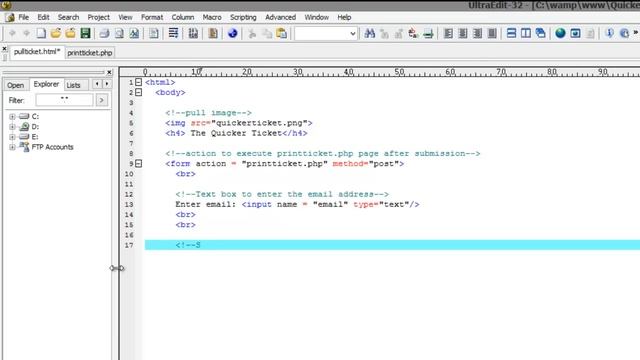The image size is (640, 360).
Task: Open the File menu
Action: [x=24, y=17]
